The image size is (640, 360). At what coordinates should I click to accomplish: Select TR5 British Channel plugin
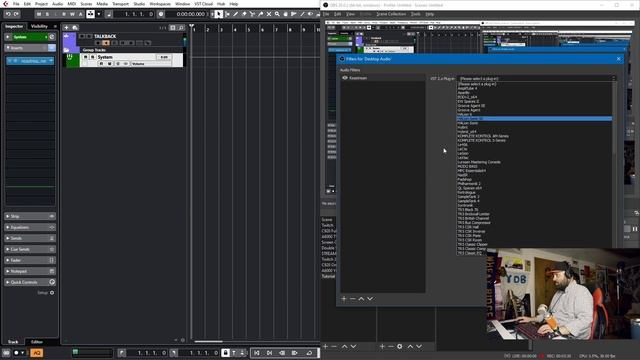534,218
